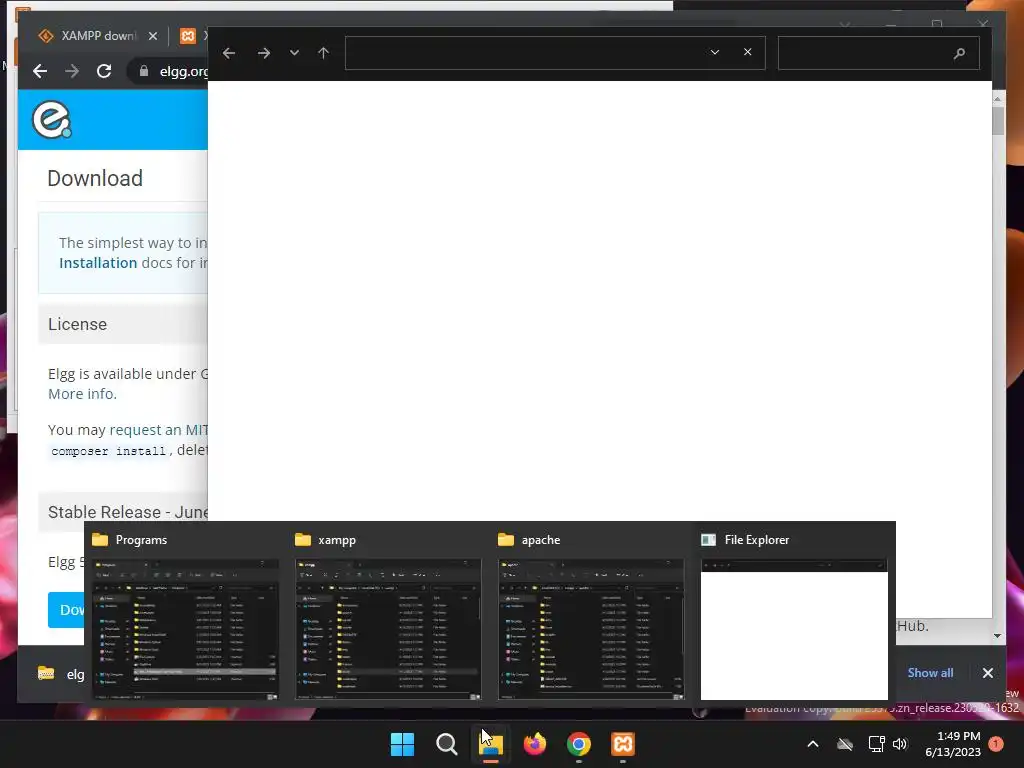Open XAMPP from the taskbar
This screenshot has width=1024, height=768.
[623, 744]
